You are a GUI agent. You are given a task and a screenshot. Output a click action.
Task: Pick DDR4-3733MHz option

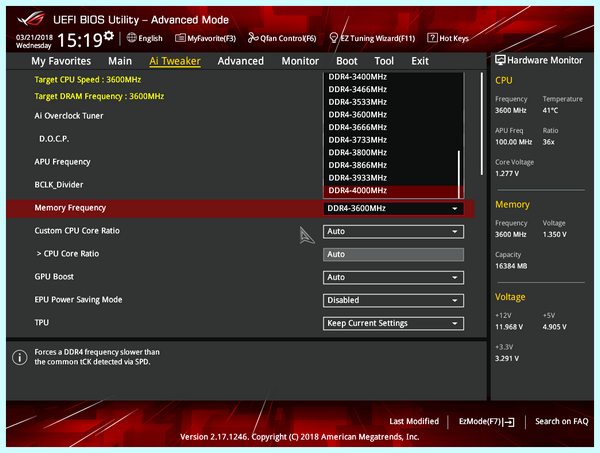point(390,140)
